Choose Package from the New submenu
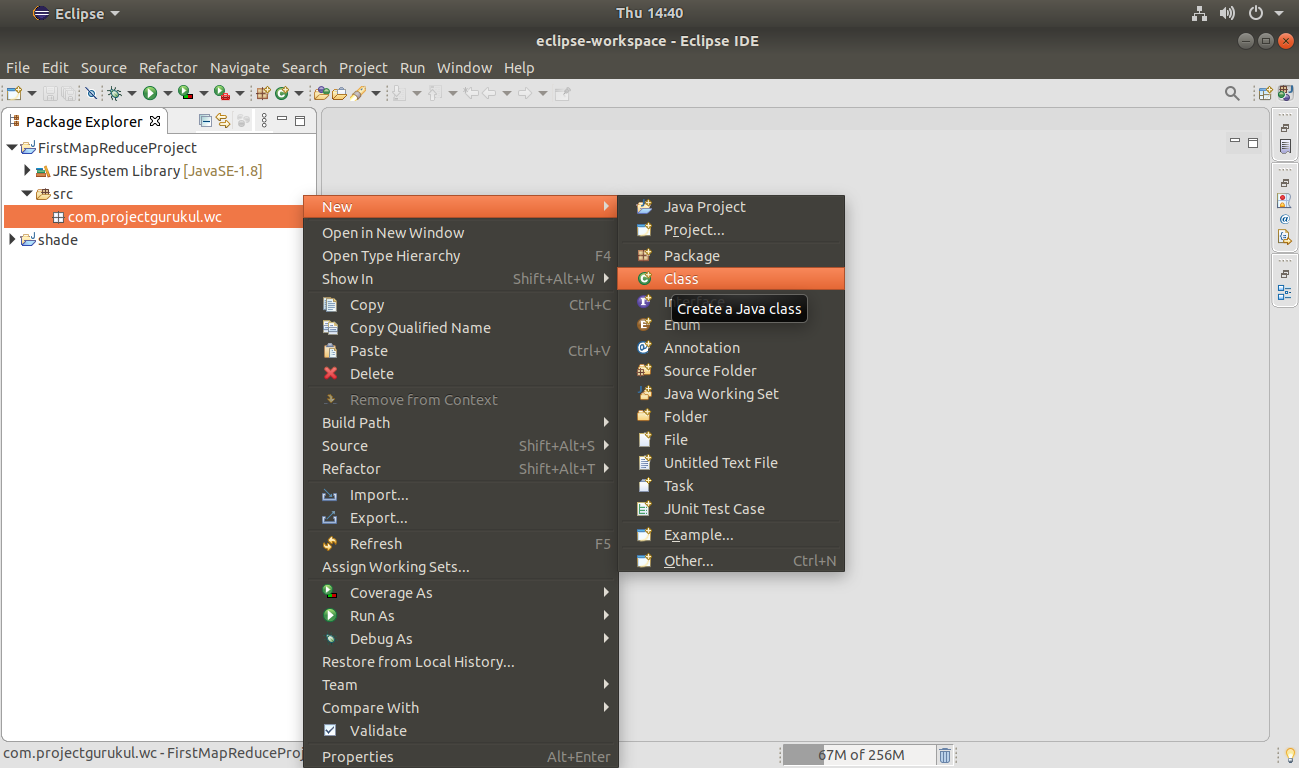The width and height of the screenshot is (1299, 768). (x=731, y=256)
